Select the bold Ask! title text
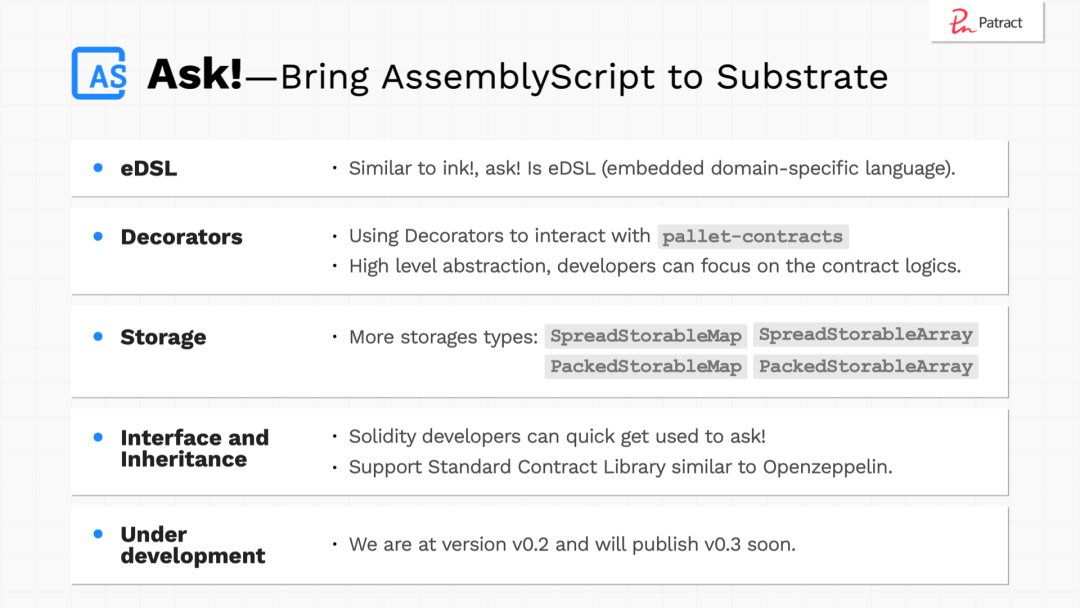Image resolution: width=1080 pixels, height=608 pixels. tap(195, 75)
